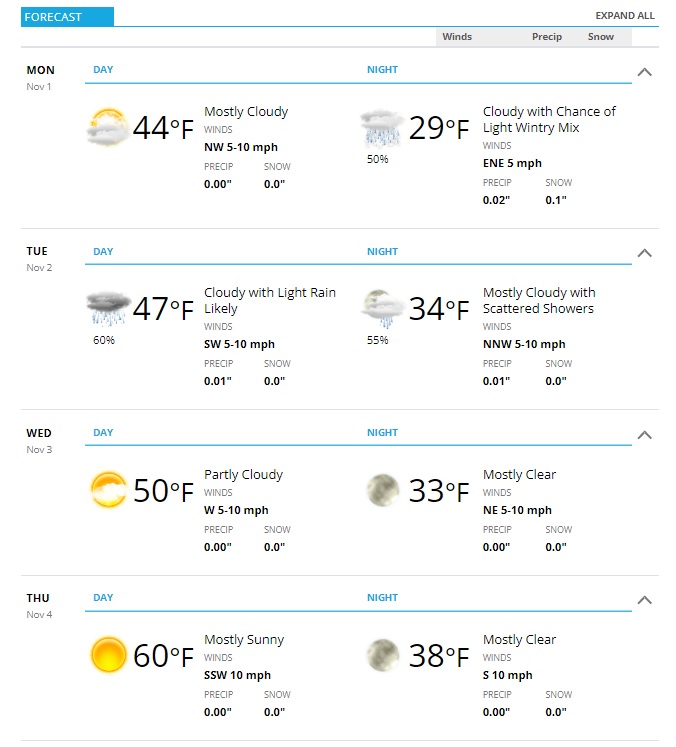Collapse the Tuesday Nov 2 forecast

(645, 253)
